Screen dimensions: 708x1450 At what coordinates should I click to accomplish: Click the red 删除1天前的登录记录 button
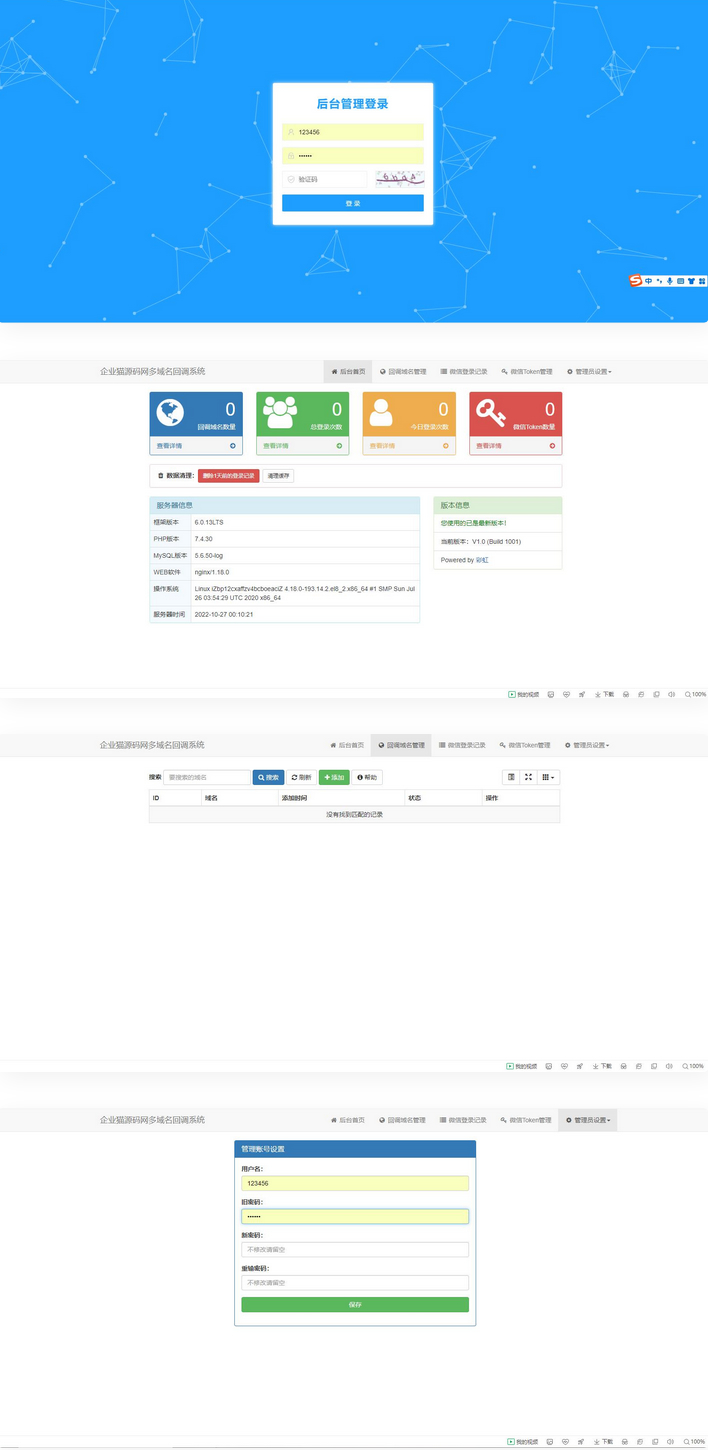[x=228, y=476]
